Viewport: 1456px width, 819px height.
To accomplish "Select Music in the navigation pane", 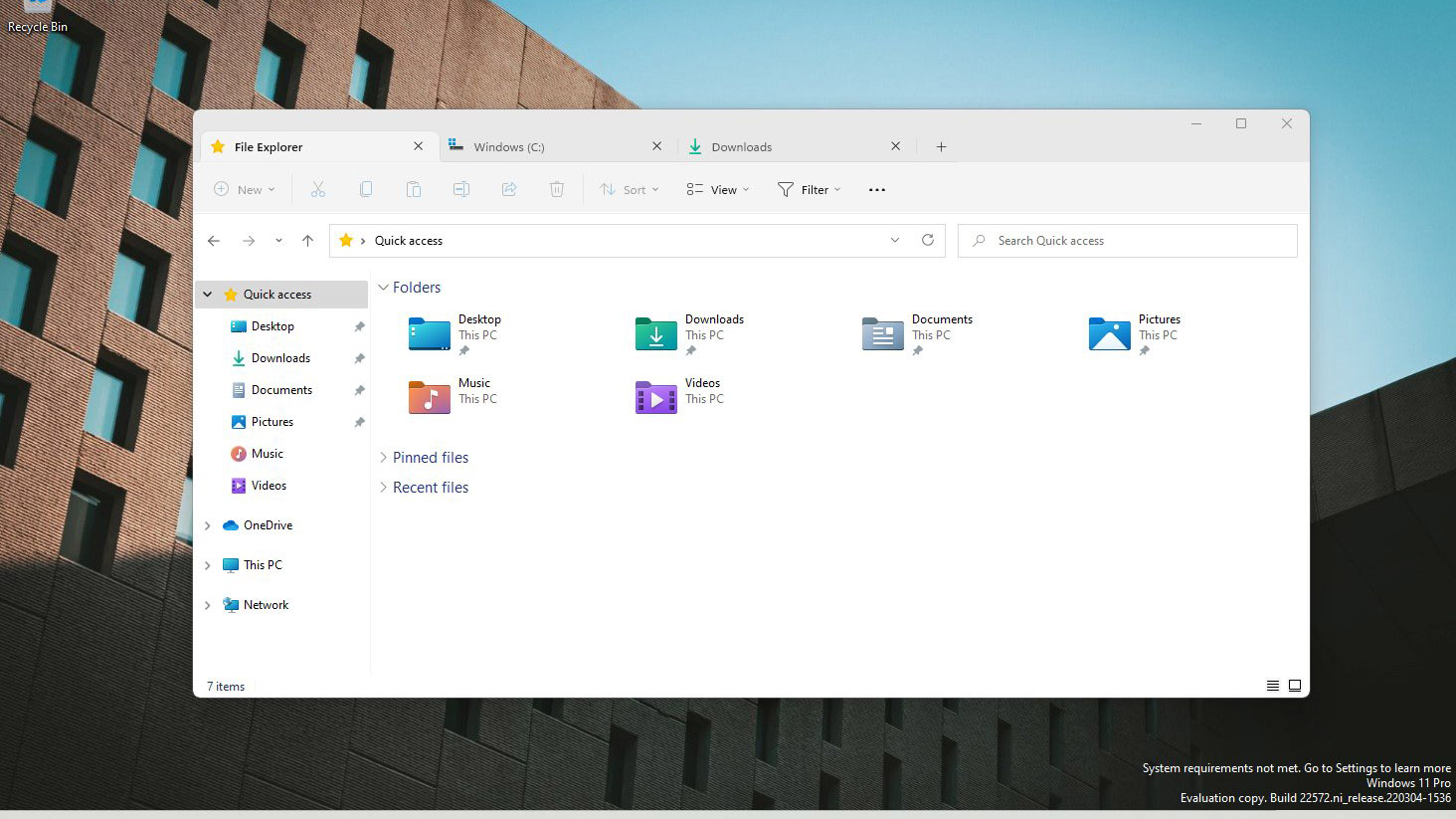I will (x=267, y=454).
